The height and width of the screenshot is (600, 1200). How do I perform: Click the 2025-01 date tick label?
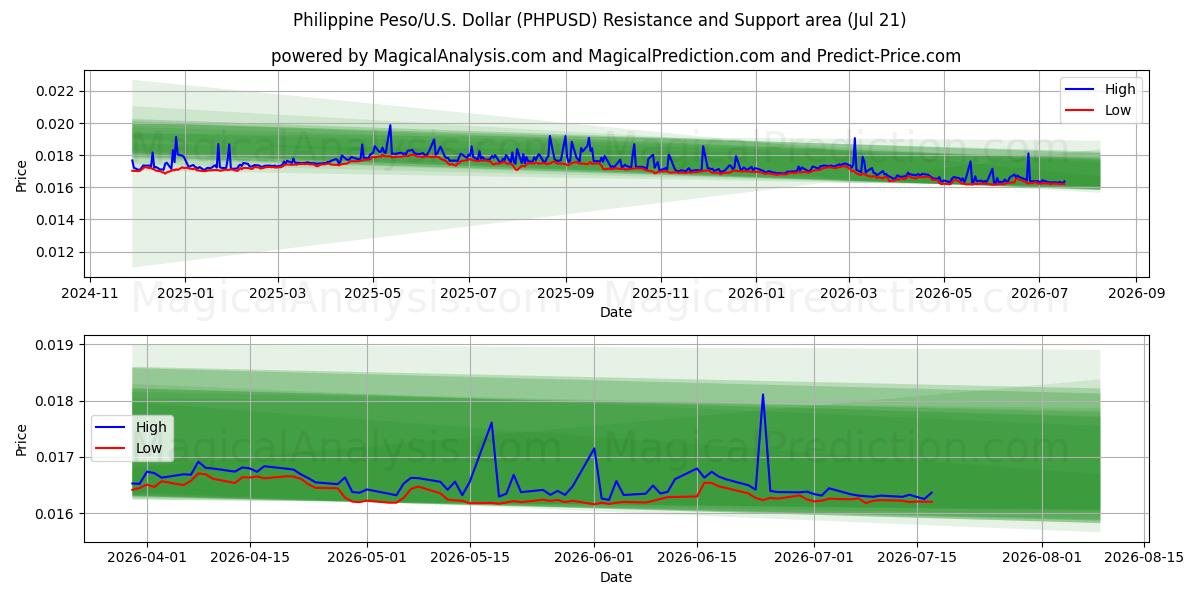click(184, 294)
